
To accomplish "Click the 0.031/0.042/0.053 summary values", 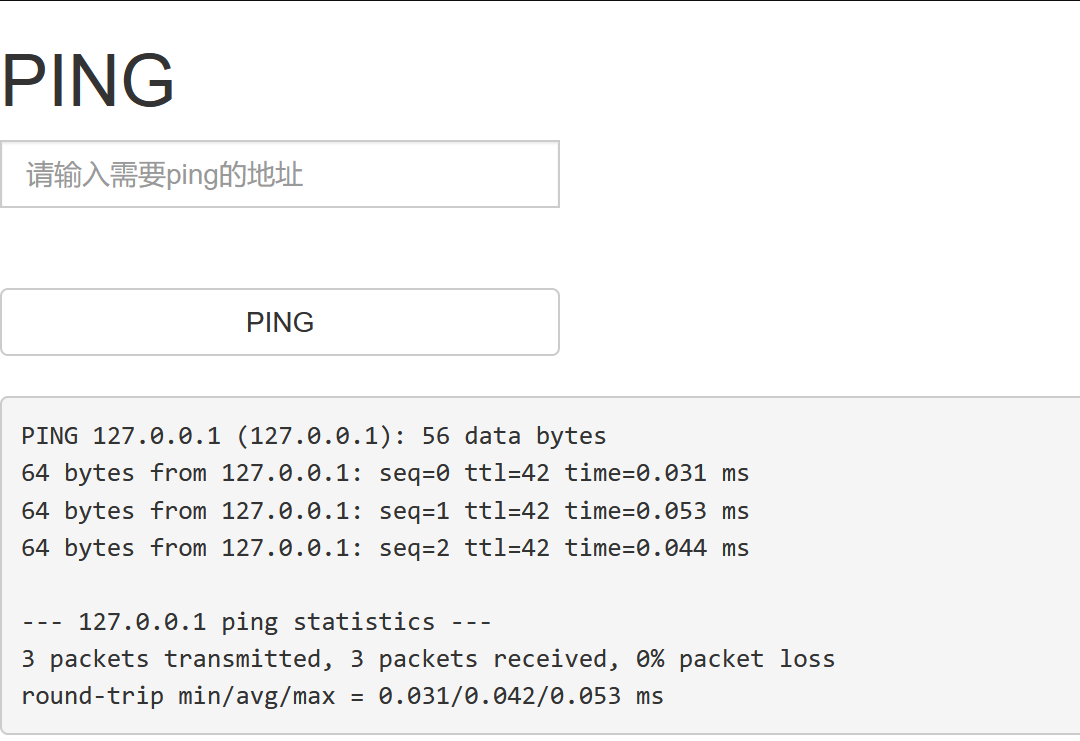I will 499,696.
